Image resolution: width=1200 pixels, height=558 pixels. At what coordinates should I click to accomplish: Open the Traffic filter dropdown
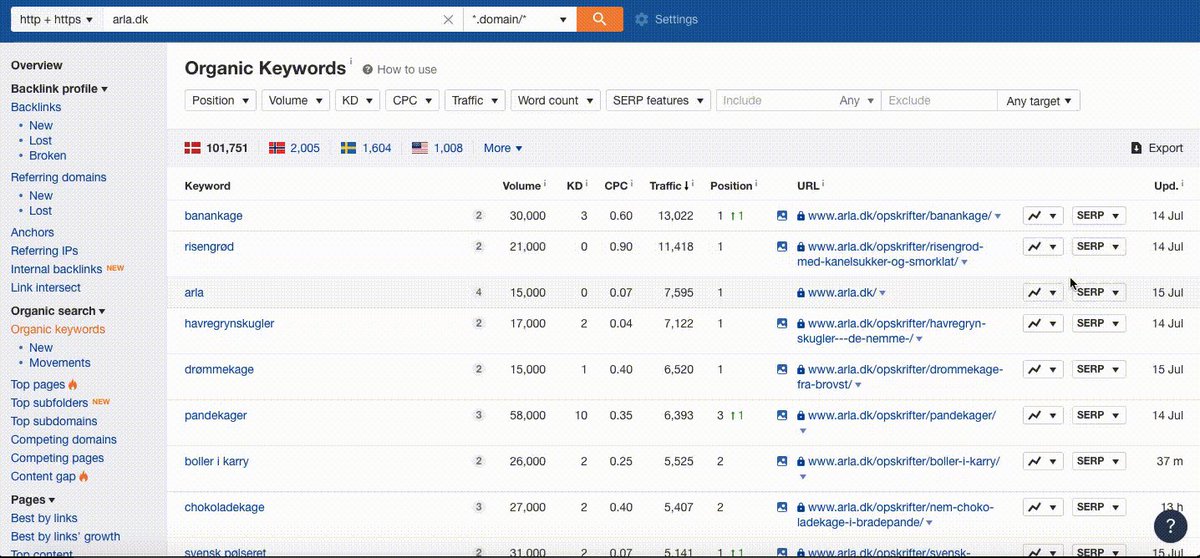475,100
